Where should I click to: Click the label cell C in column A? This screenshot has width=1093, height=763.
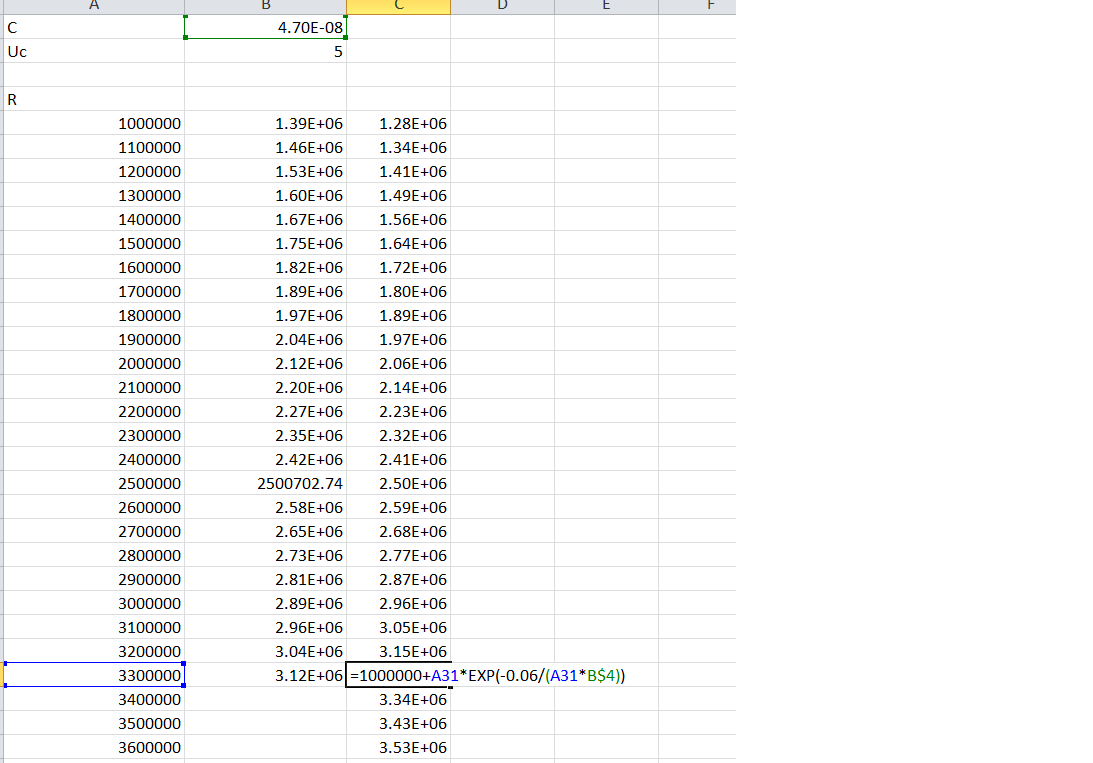[x=94, y=27]
